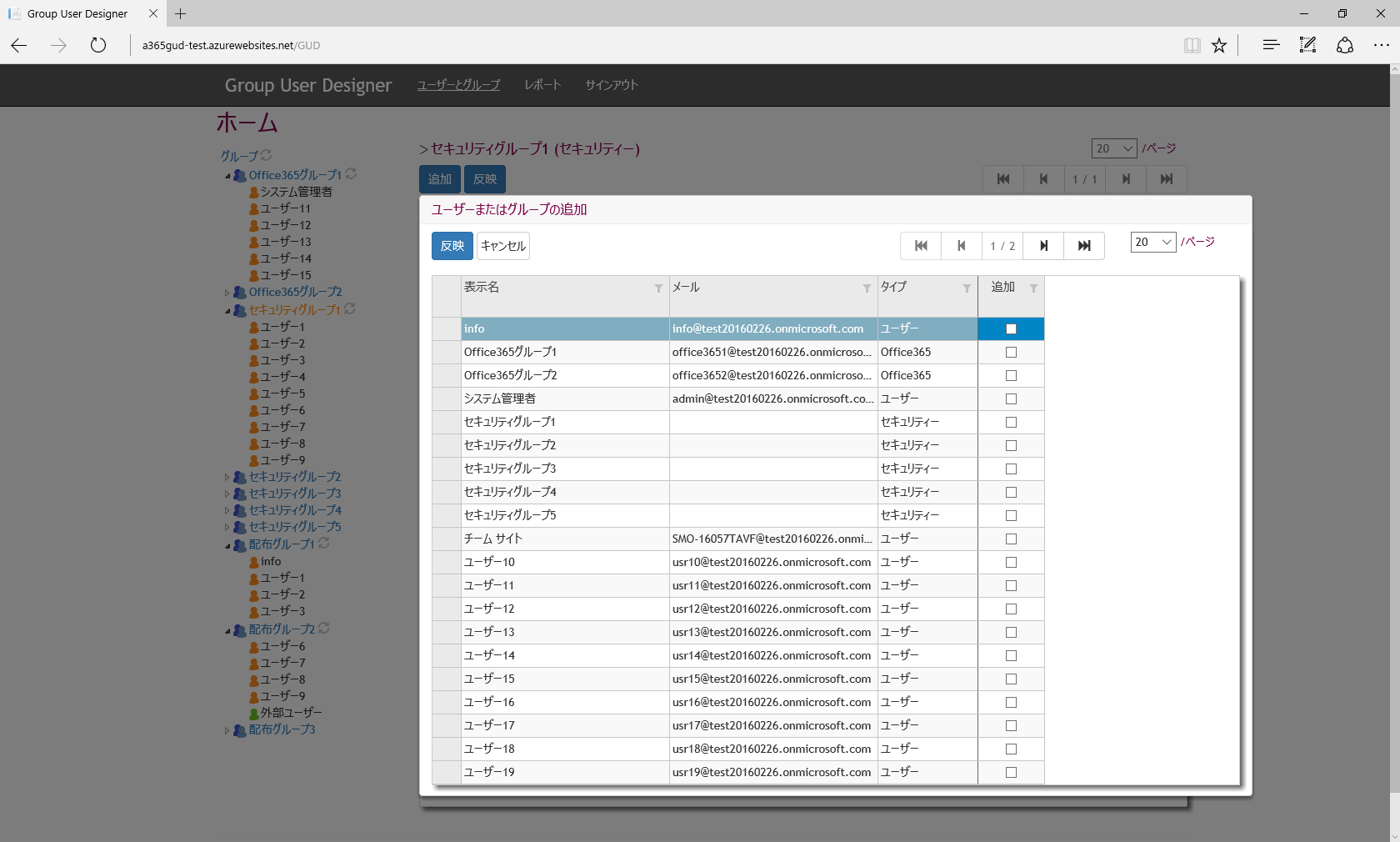1400x842 pixels.
Task: Expand 配布グループ3 tree node
Action: 227,731
